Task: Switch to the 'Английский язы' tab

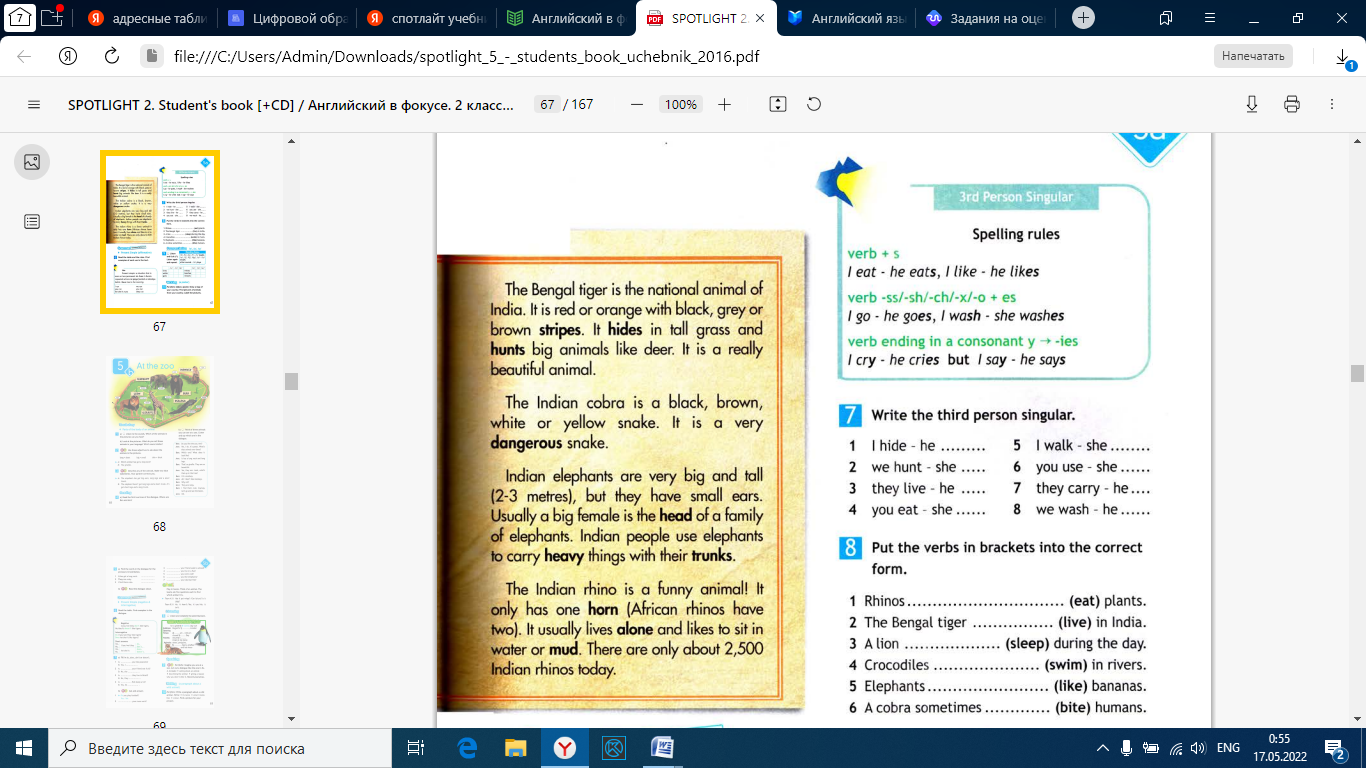Action: coord(845,18)
